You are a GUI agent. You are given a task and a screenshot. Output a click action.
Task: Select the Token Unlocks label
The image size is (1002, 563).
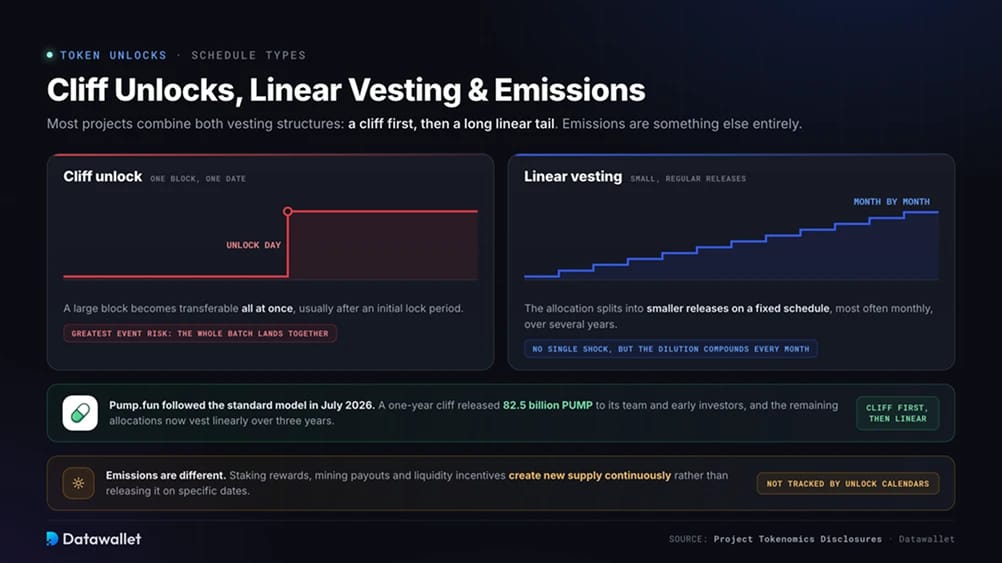(x=113, y=56)
